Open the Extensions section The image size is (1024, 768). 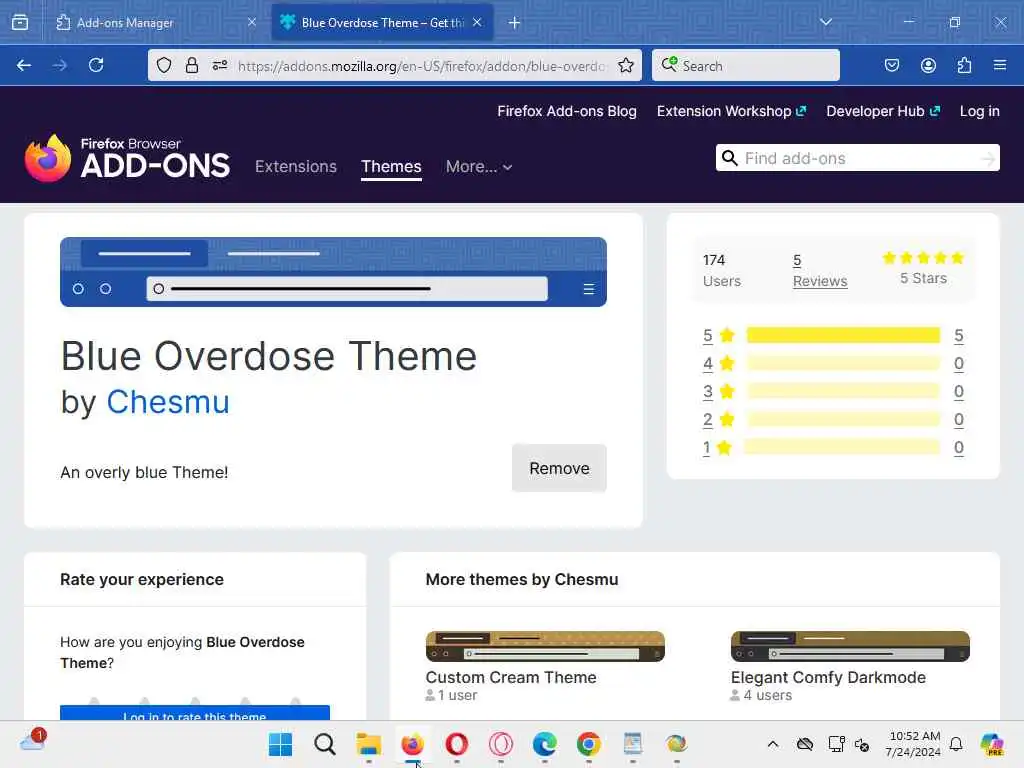(296, 167)
